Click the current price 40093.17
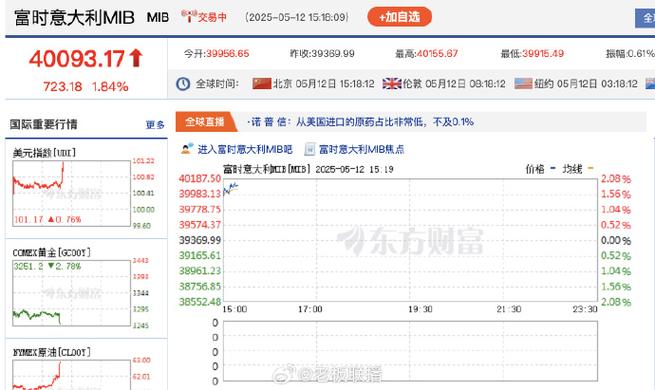The image size is (655, 390). [77, 58]
